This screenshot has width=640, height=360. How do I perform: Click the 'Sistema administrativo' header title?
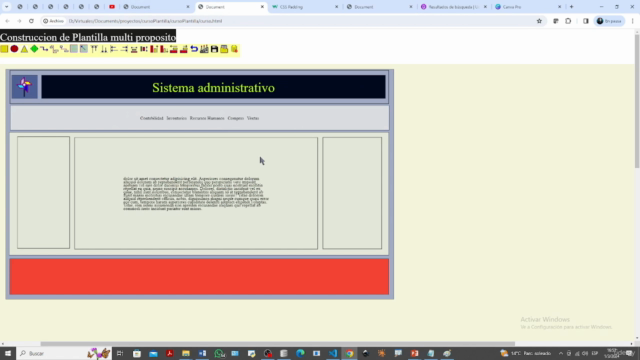(213, 88)
